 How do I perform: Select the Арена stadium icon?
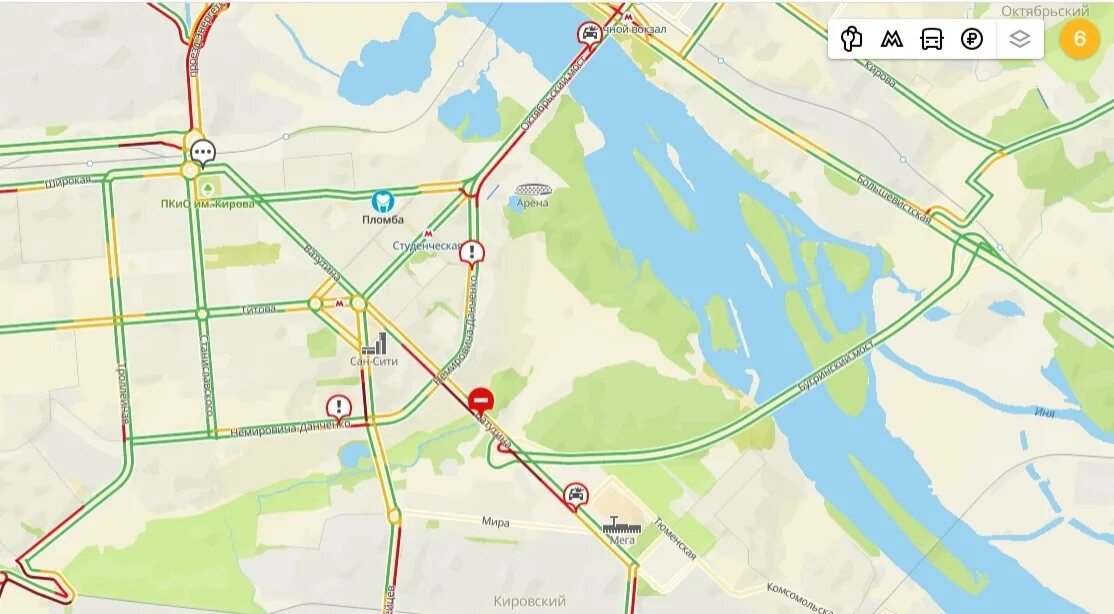click(x=532, y=190)
